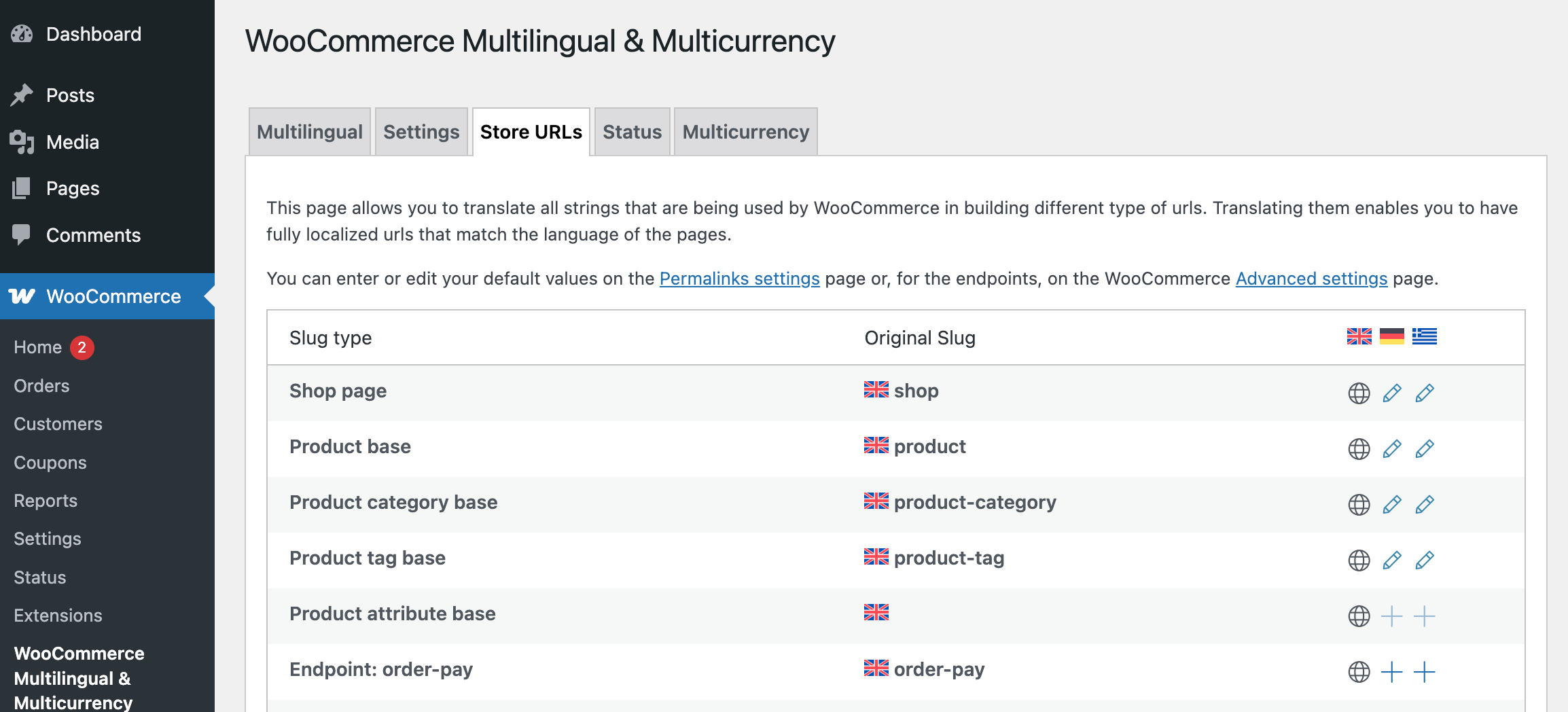Click the 'Original Slug' column header
This screenshot has height=712, width=1568.
click(920, 338)
